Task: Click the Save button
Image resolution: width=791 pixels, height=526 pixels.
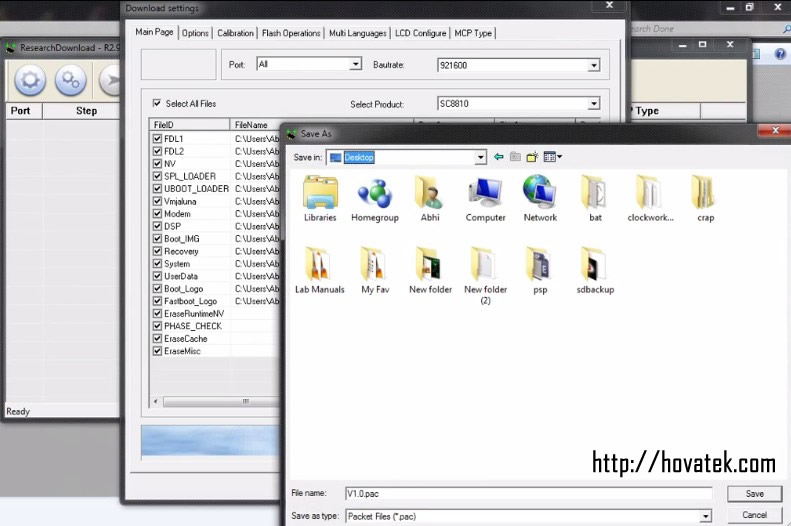Action: pyautogui.click(x=754, y=494)
